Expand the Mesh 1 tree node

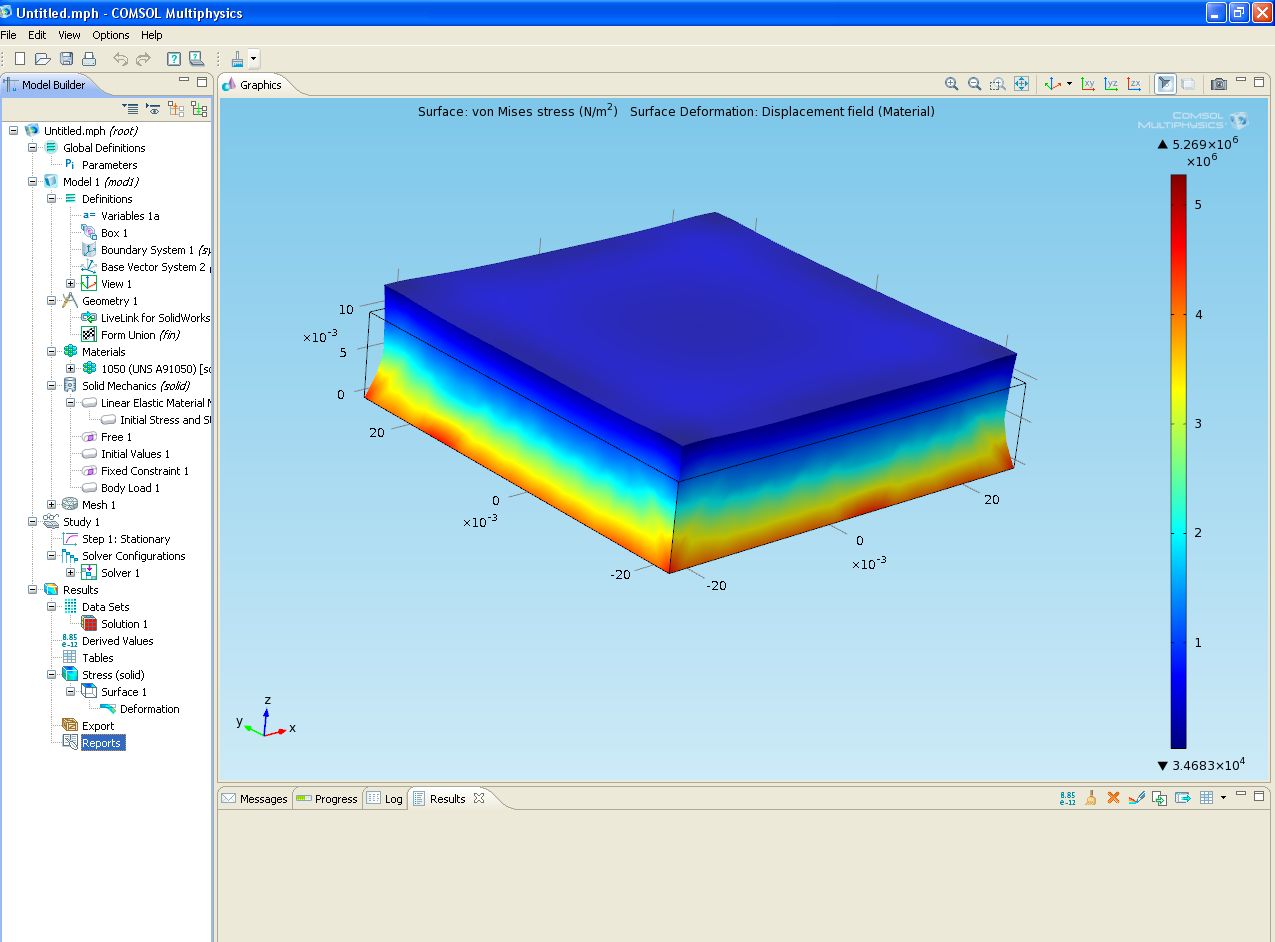tap(52, 505)
